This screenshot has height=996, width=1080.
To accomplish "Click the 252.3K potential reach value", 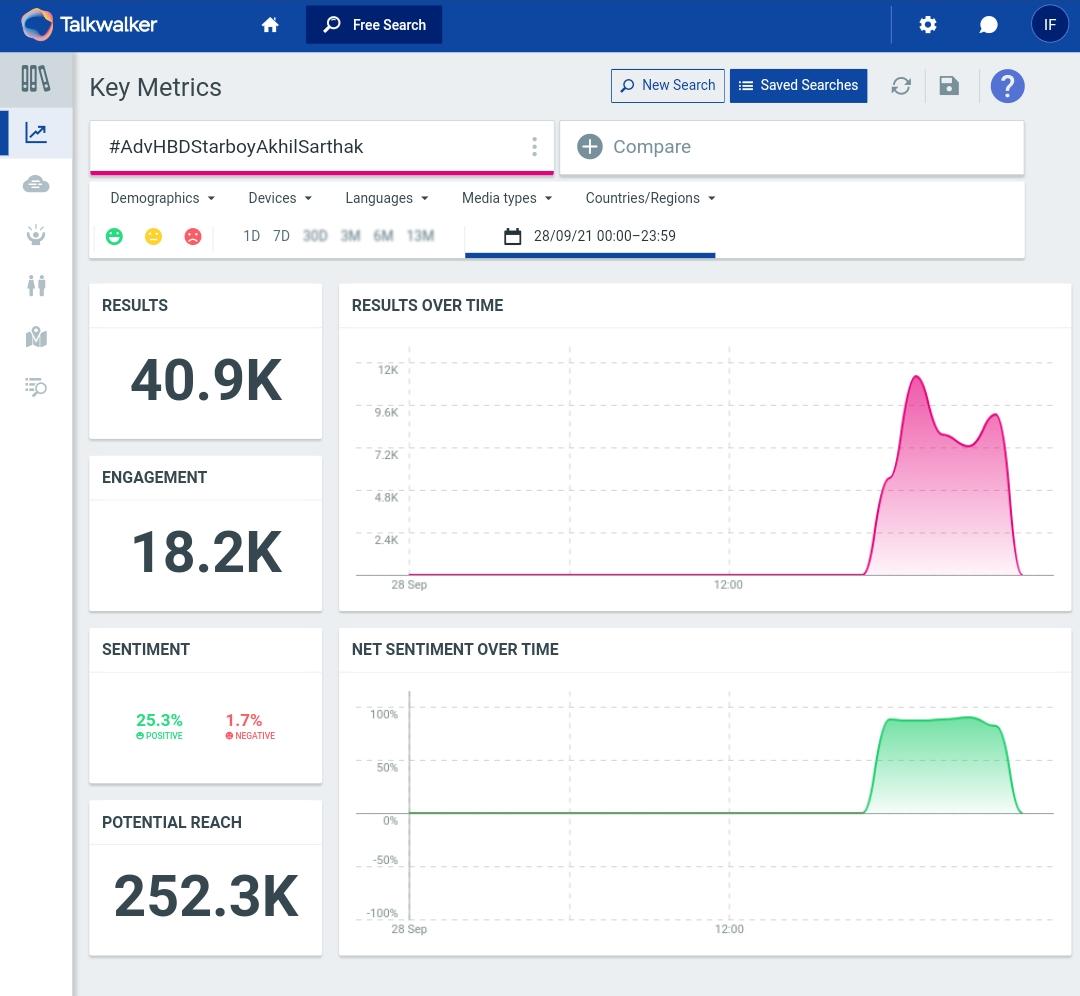I will click(x=206, y=896).
